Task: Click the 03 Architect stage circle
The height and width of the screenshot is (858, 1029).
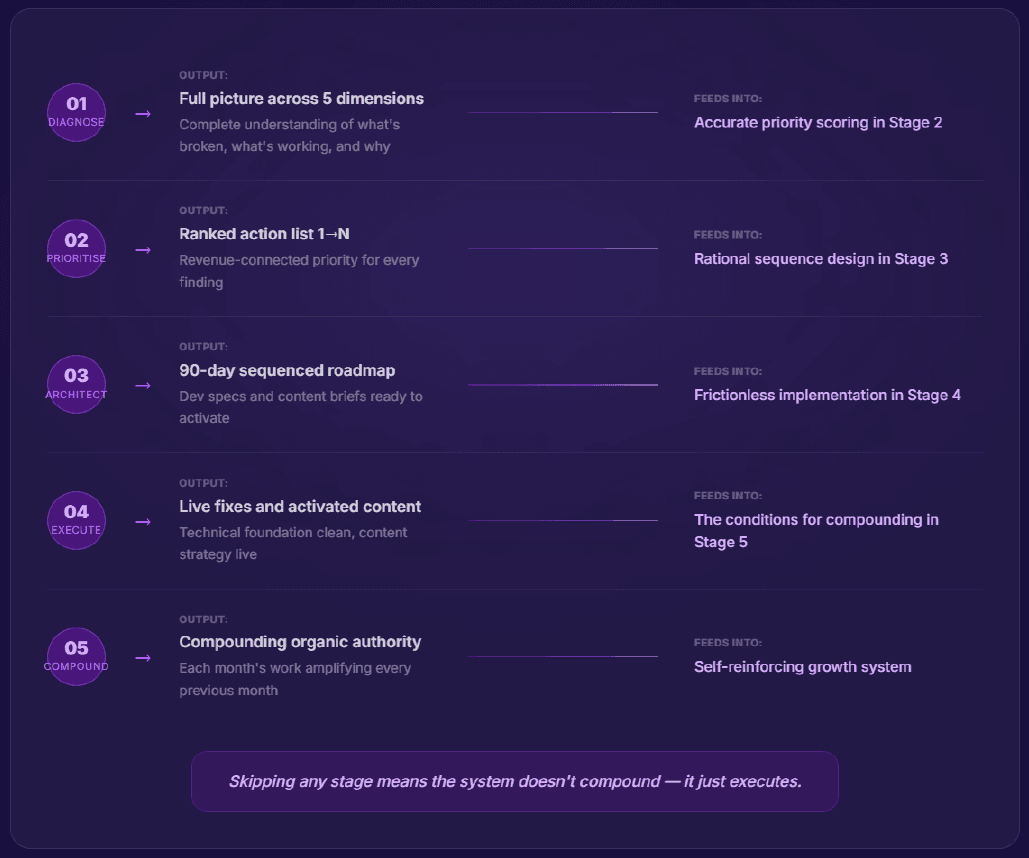Action: click(x=76, y=385)
